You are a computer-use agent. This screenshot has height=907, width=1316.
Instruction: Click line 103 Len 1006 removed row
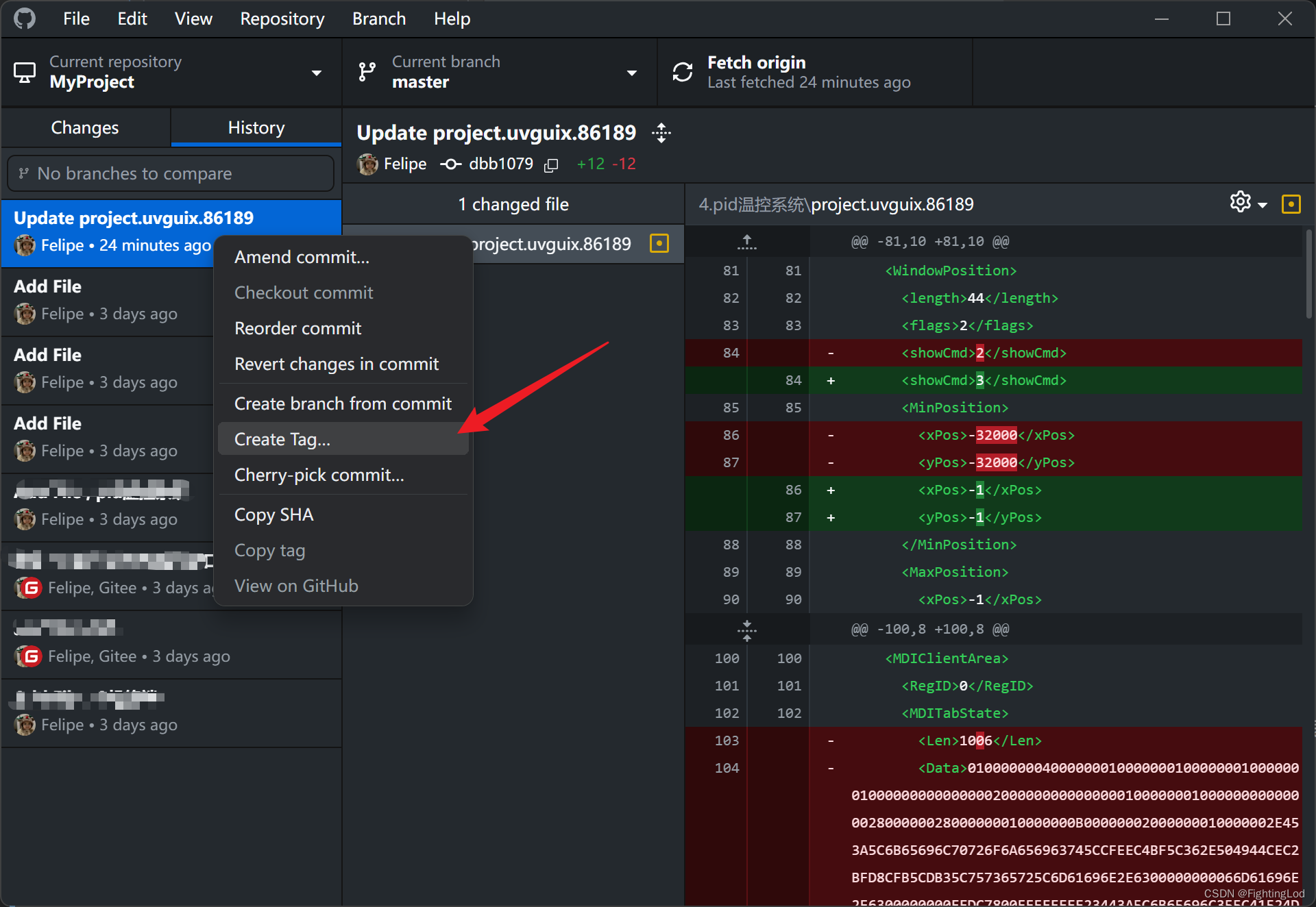993,741
